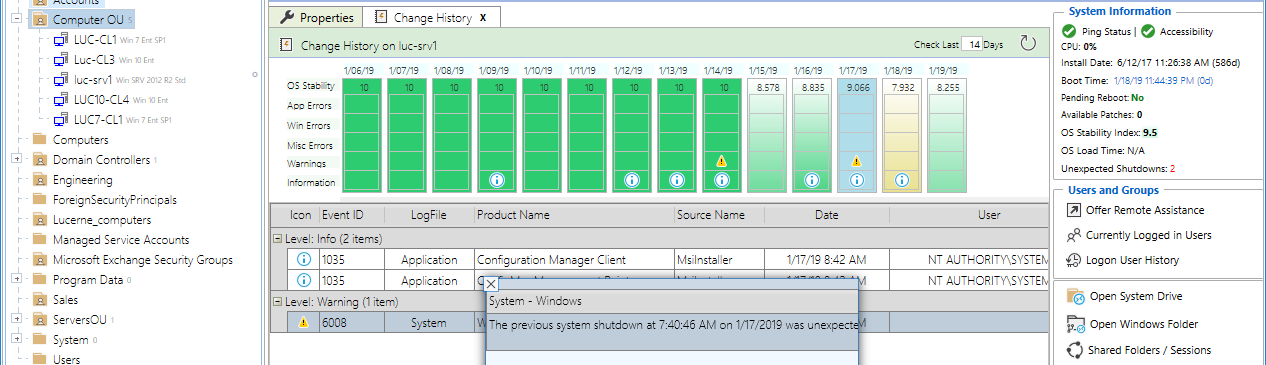Open the information icon in the 1/17/19 column
The image size is (1266, 365).
(x=856, y=181)
